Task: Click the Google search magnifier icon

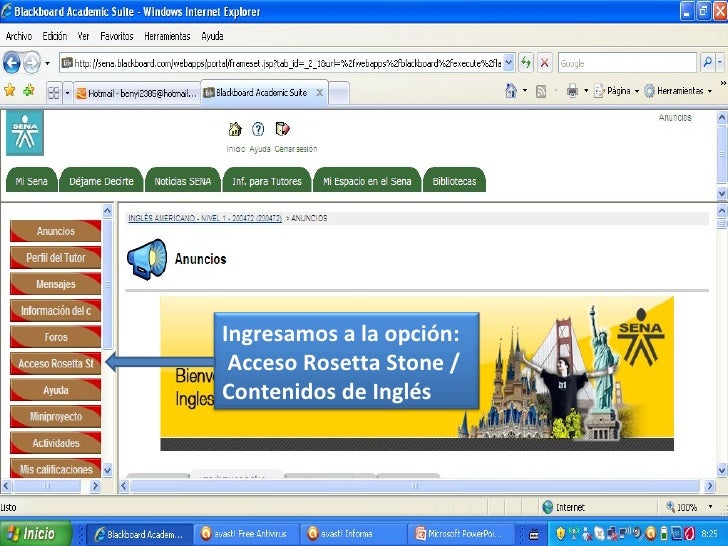Action: 707,63
